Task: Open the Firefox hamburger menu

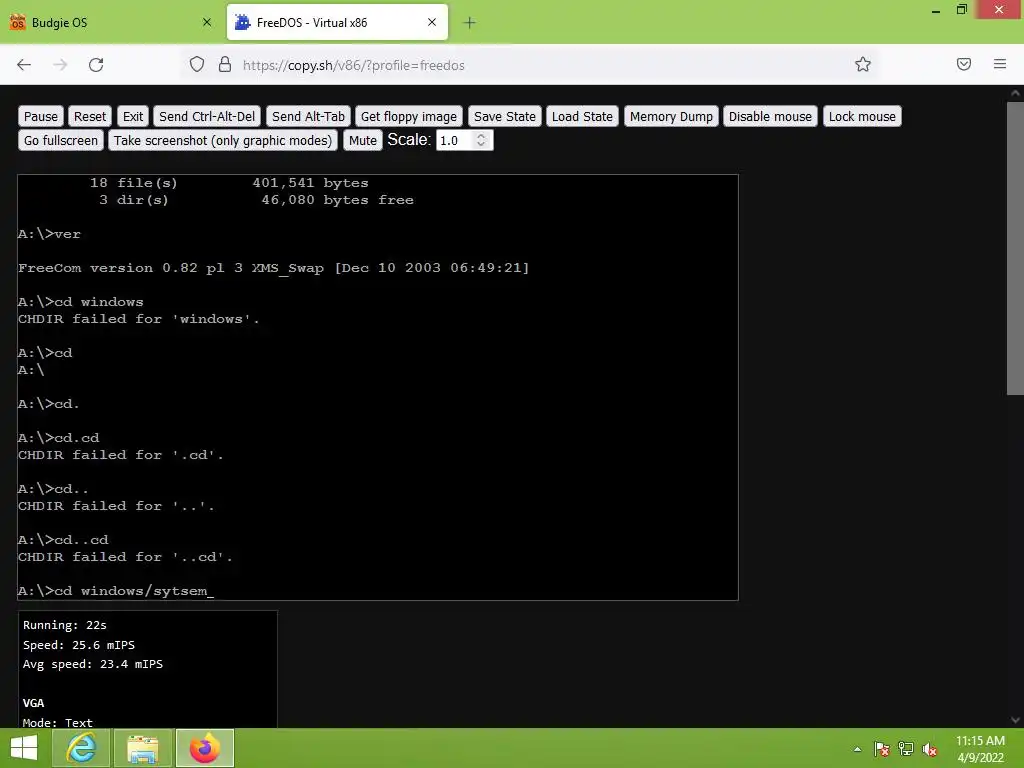Action: point(1000,64)
